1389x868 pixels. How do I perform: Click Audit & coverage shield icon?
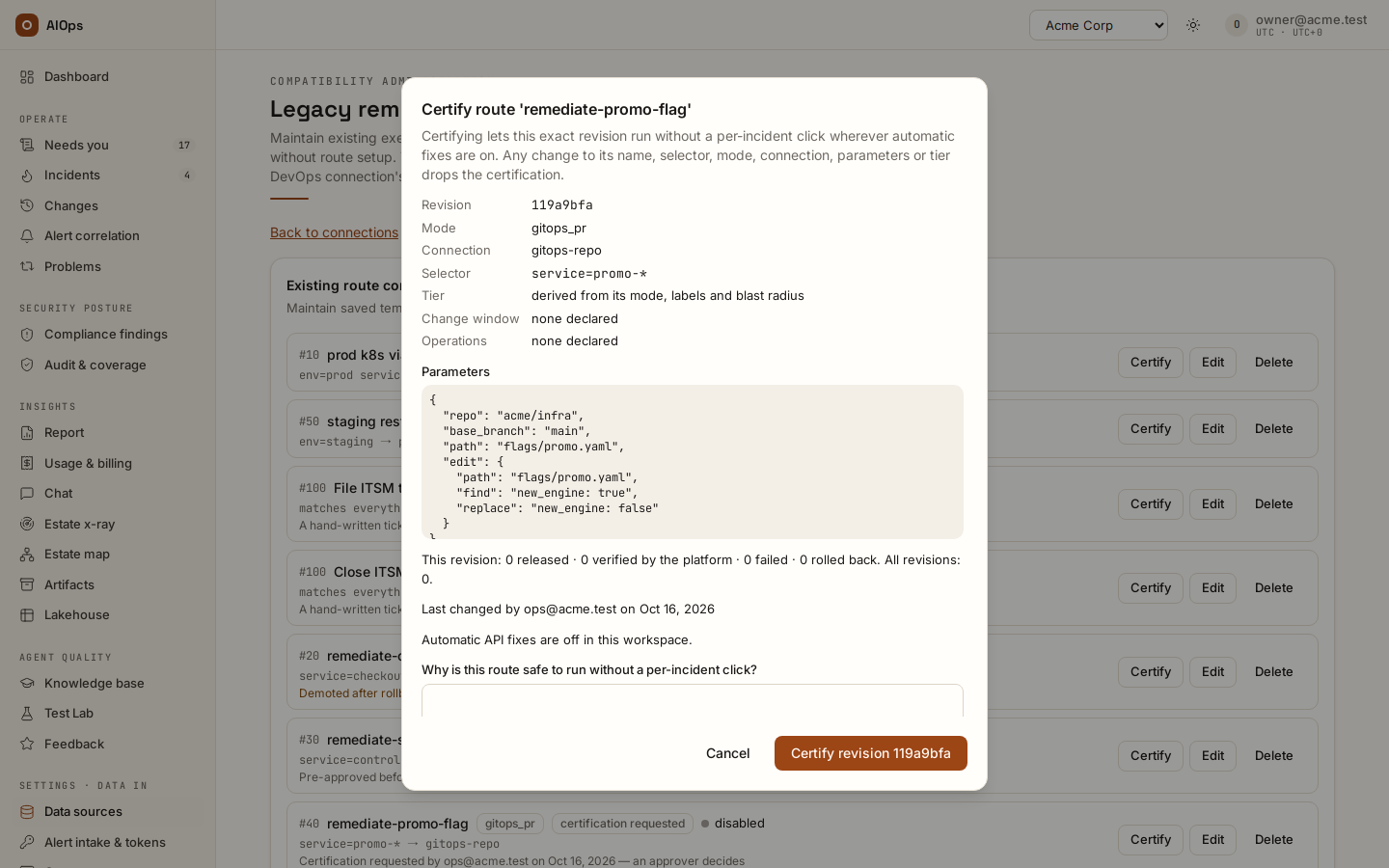tap(27, 365)
